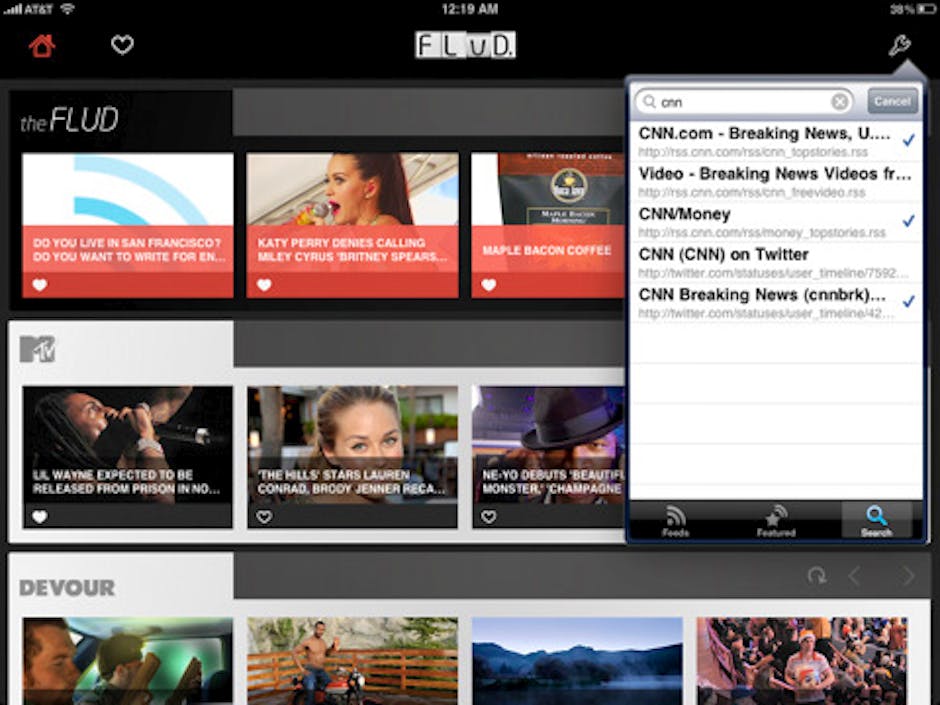This screenshot has width=940, height=705.
Task: Add CNN (CNN) on Twitter feed
Action: (775, 262)
